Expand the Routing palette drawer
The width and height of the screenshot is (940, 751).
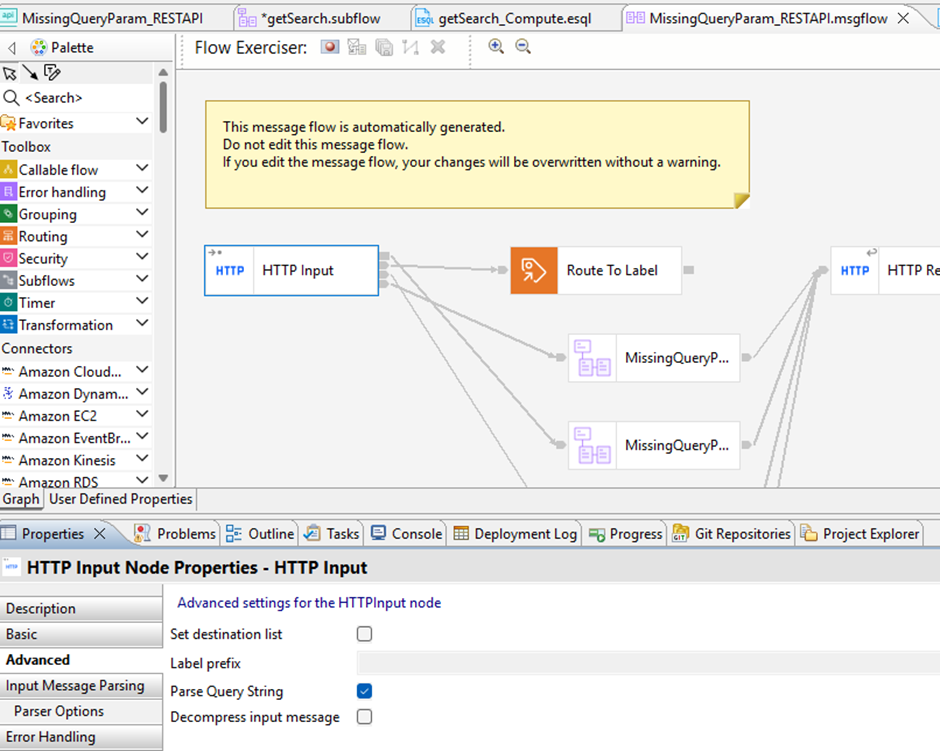coord(142,236)
